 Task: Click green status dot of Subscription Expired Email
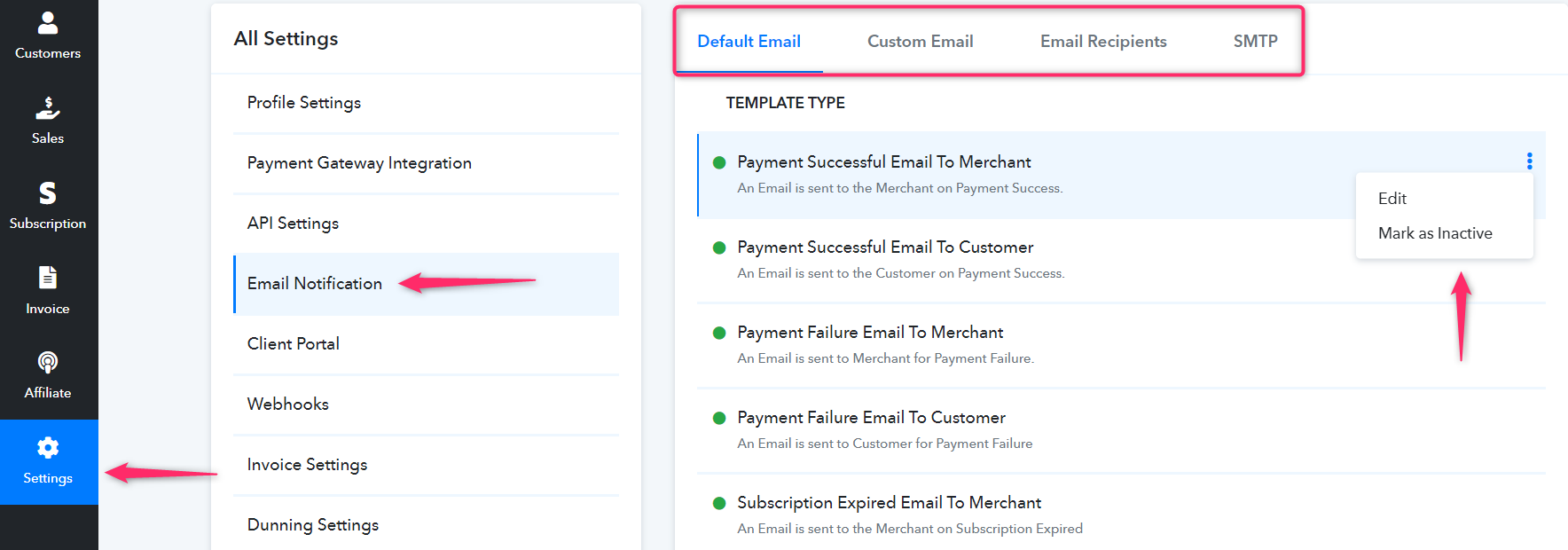pos(719,503)
